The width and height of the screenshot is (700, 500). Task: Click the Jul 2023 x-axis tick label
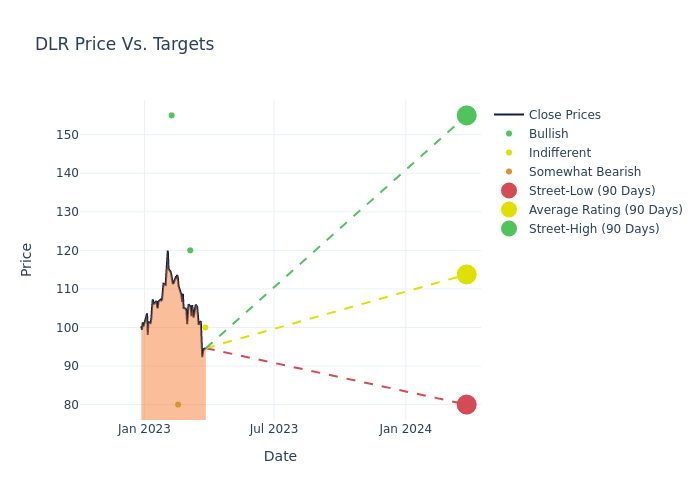(274, 429)
